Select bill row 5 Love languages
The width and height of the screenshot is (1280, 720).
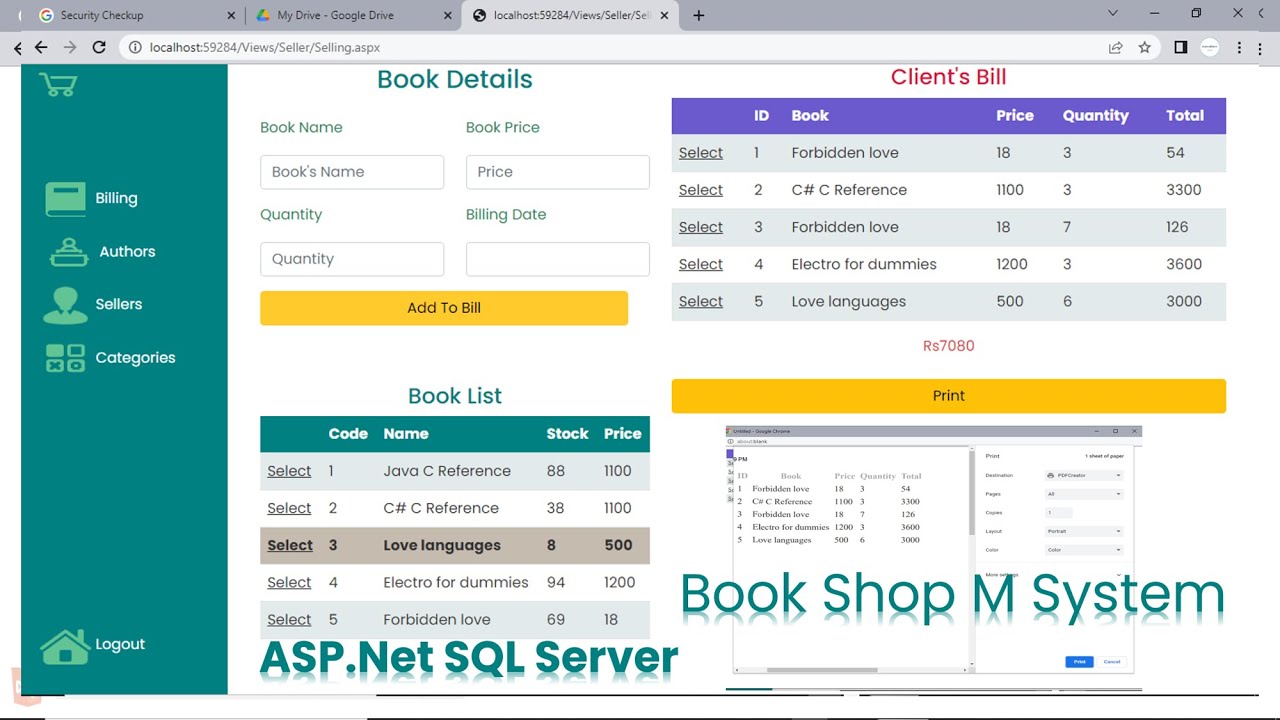click(700, 301)
